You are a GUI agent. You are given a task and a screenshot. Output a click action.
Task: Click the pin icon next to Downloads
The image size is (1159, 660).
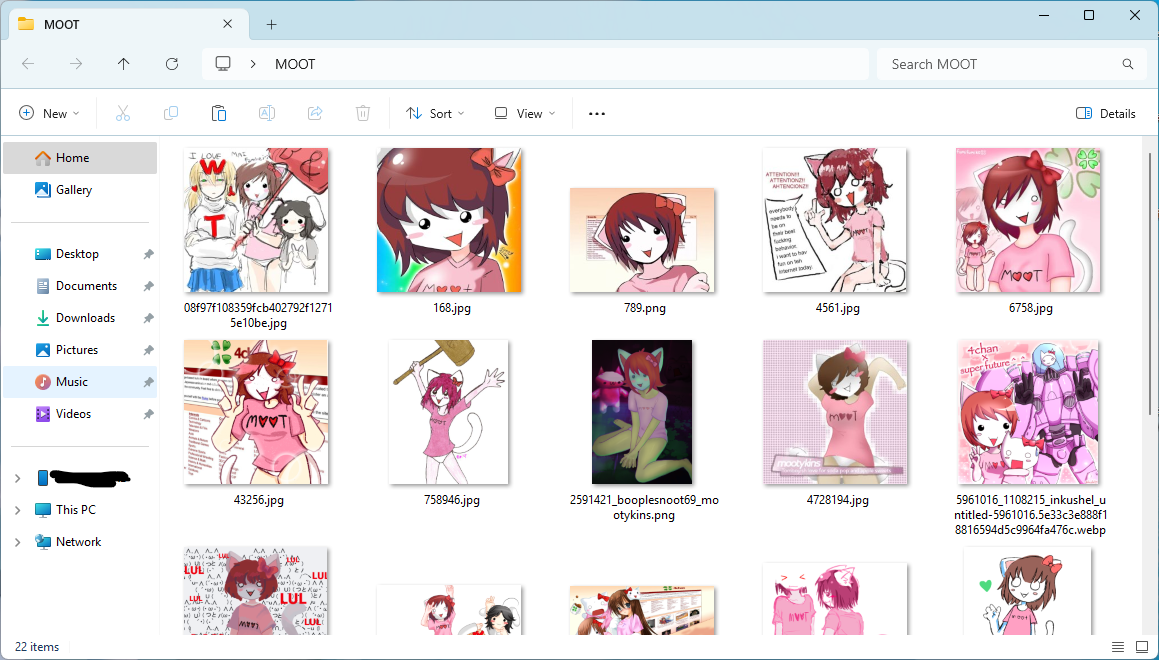(x=148, y=318)
